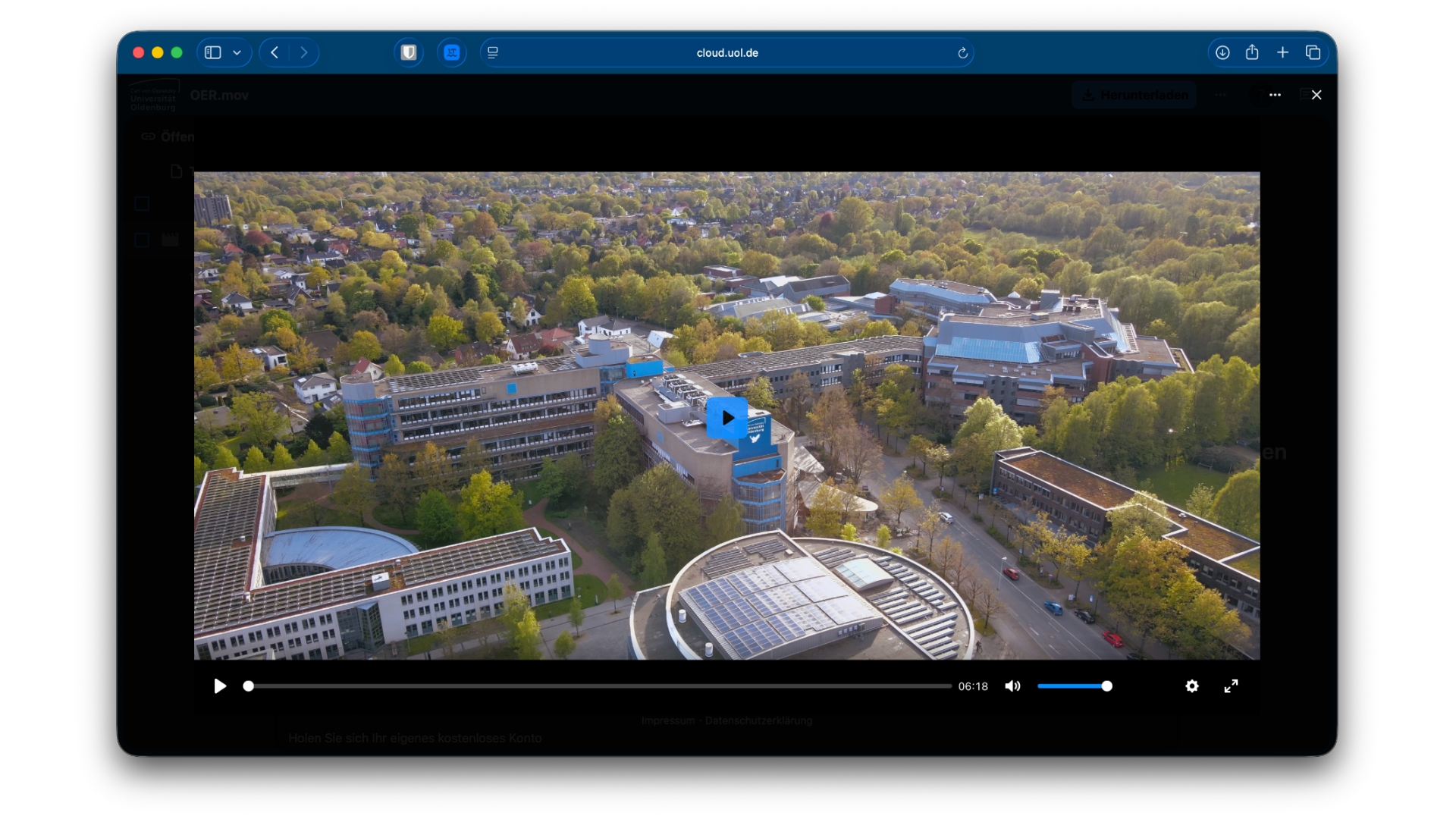Click 'Holen Sie sich Ihr eigenes kostenloses Konto'
This screenshot has height=819, width=1456.
pos(415,738)
